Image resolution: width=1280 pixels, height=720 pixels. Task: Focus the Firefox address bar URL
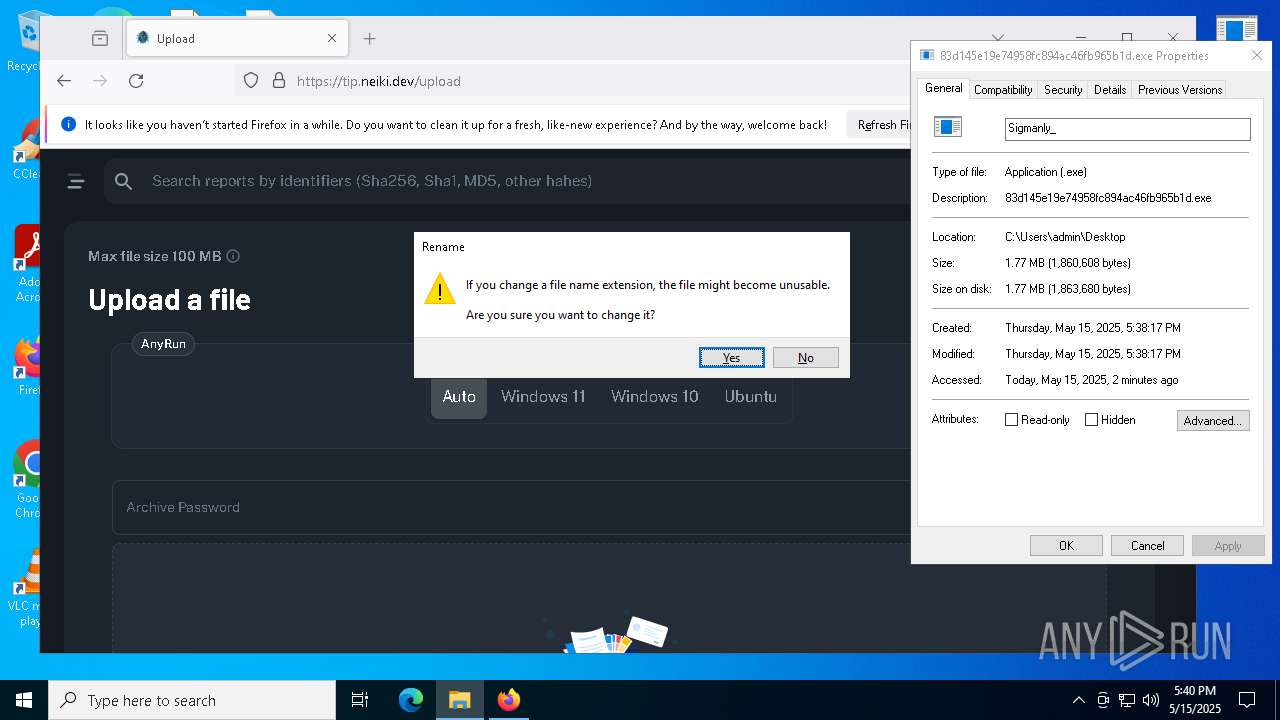click(x=379, y=81)
